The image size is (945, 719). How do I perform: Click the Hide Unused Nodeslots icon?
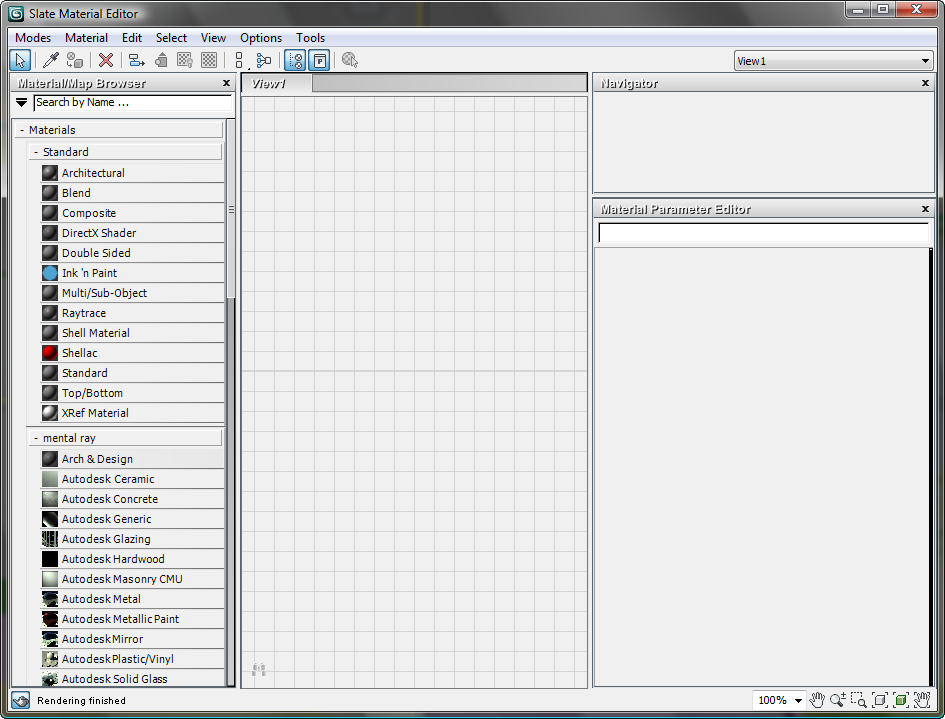click(x=161, y=60)
